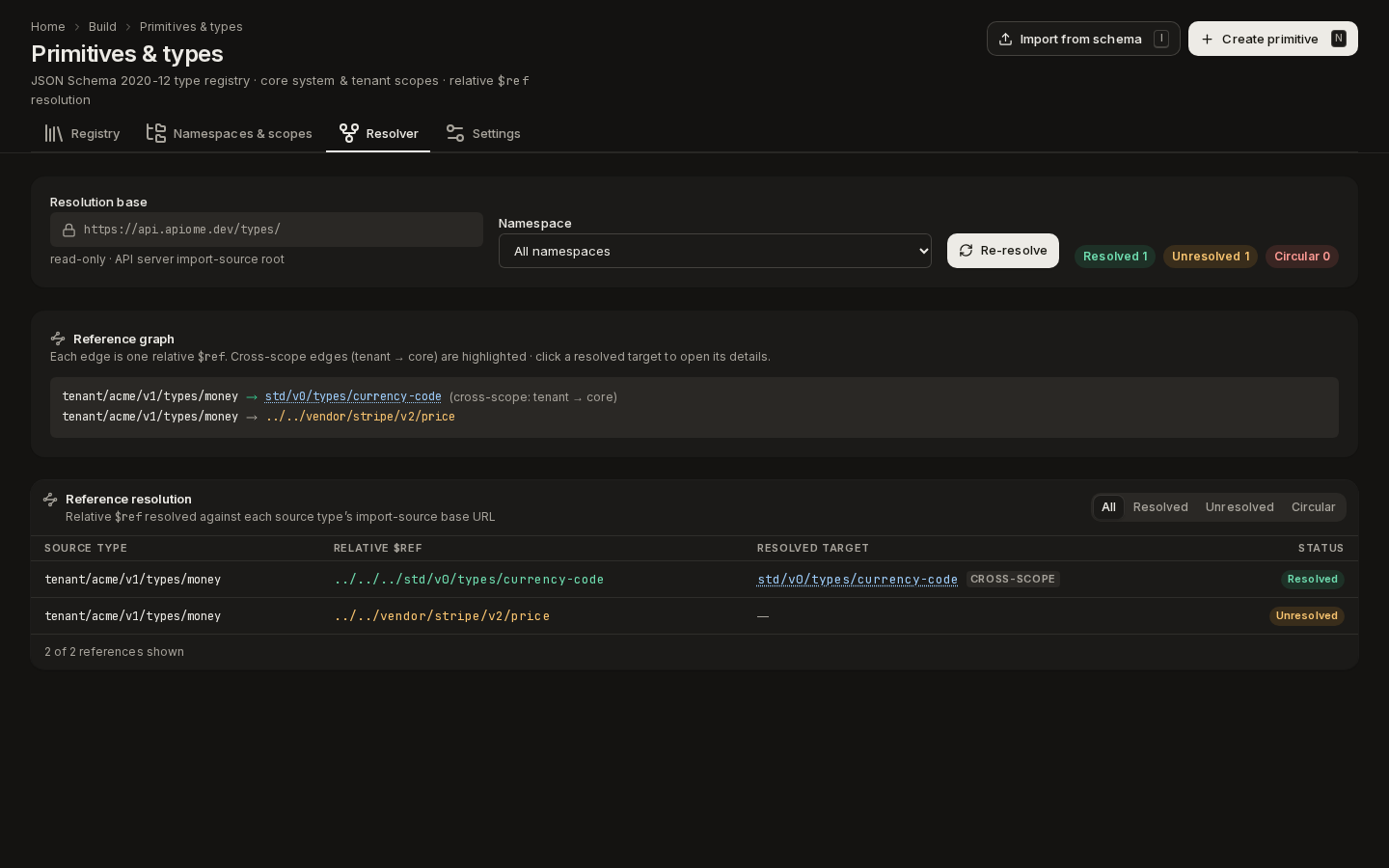Click ../../vendor/stripe/v2/price in Reference graph

pos(360,417)
